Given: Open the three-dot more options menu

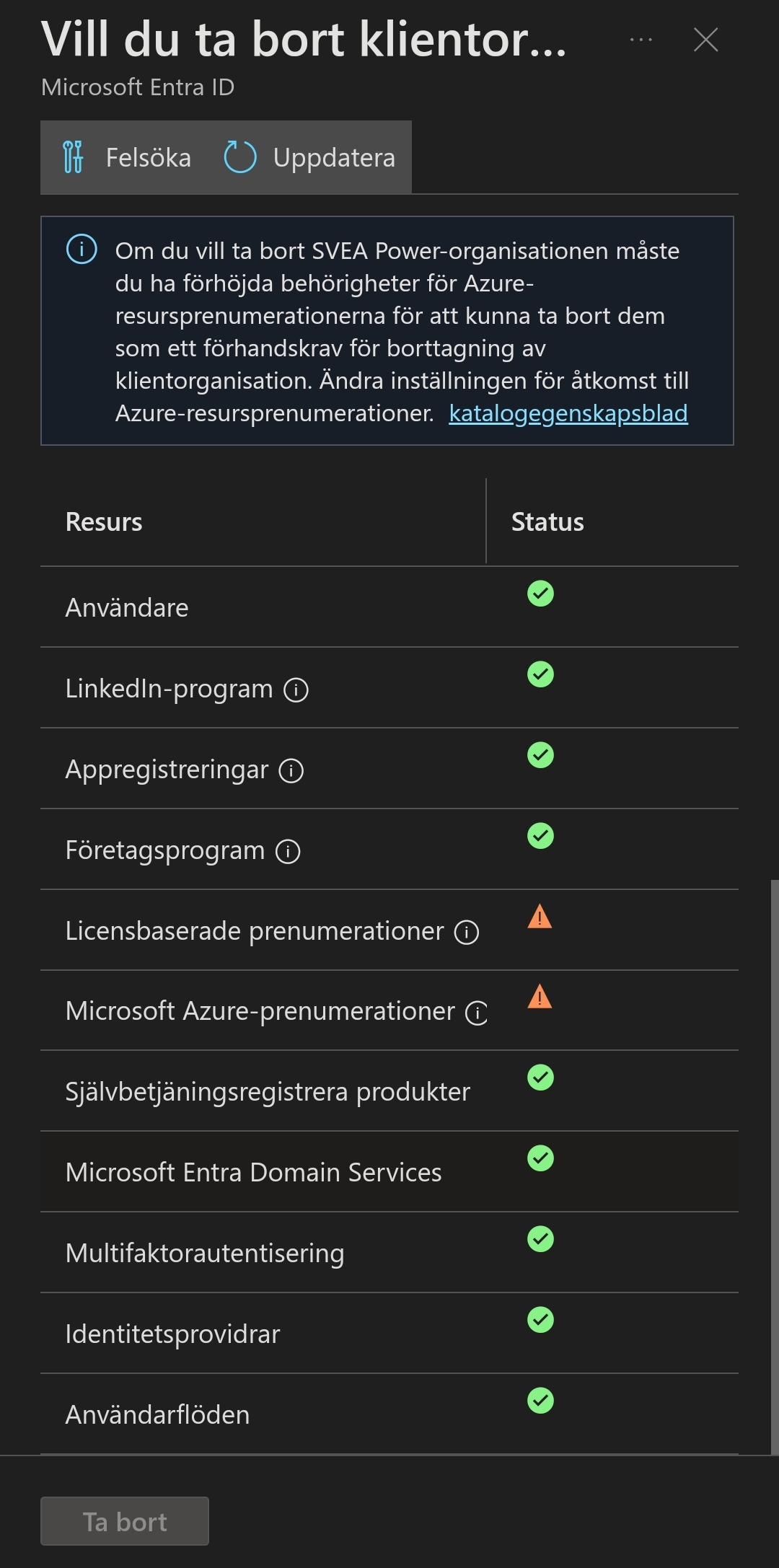Looking at the screenshot, I should coord(641,40).
